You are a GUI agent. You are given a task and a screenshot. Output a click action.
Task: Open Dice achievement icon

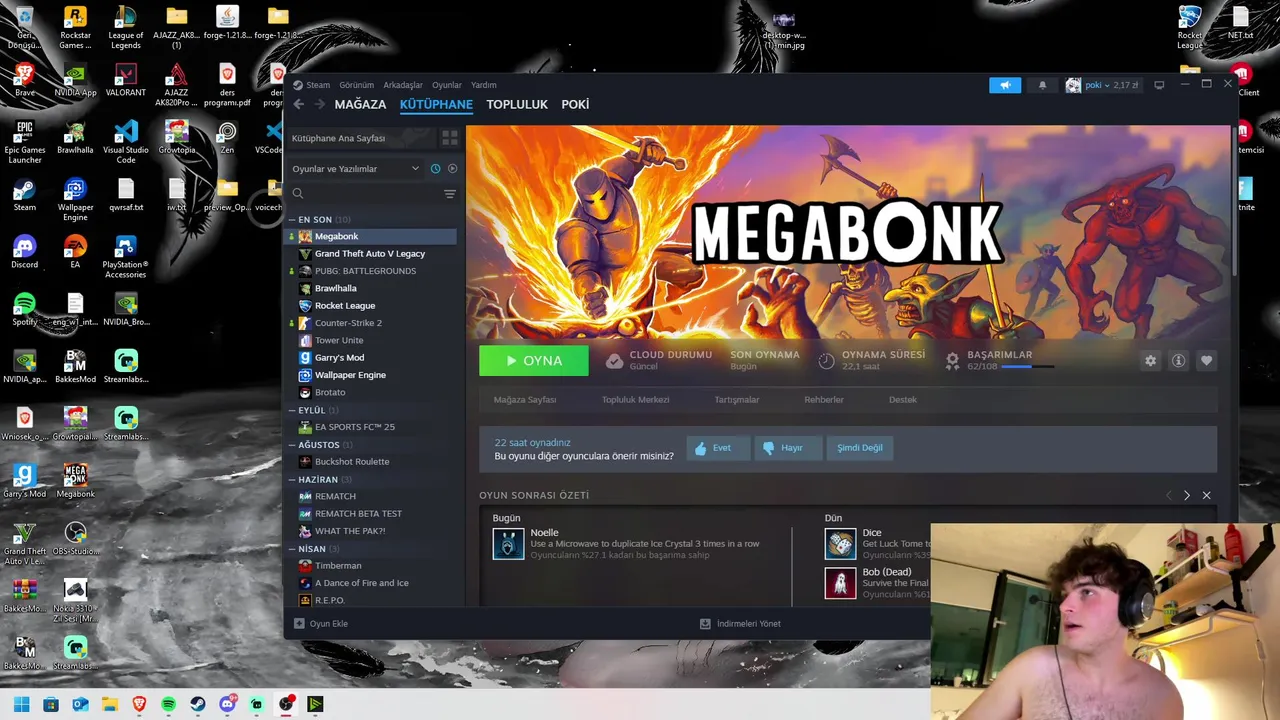pos(840,544)
